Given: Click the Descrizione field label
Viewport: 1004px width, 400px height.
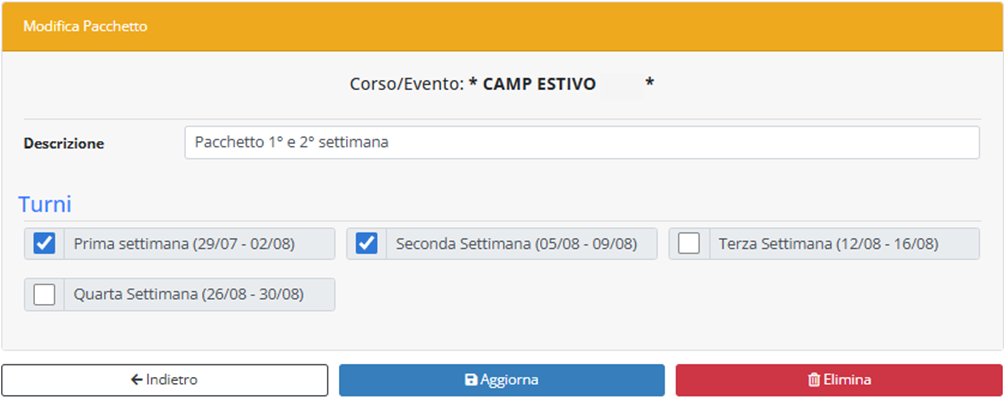Looking at the screenshot, I should [64, 143].
